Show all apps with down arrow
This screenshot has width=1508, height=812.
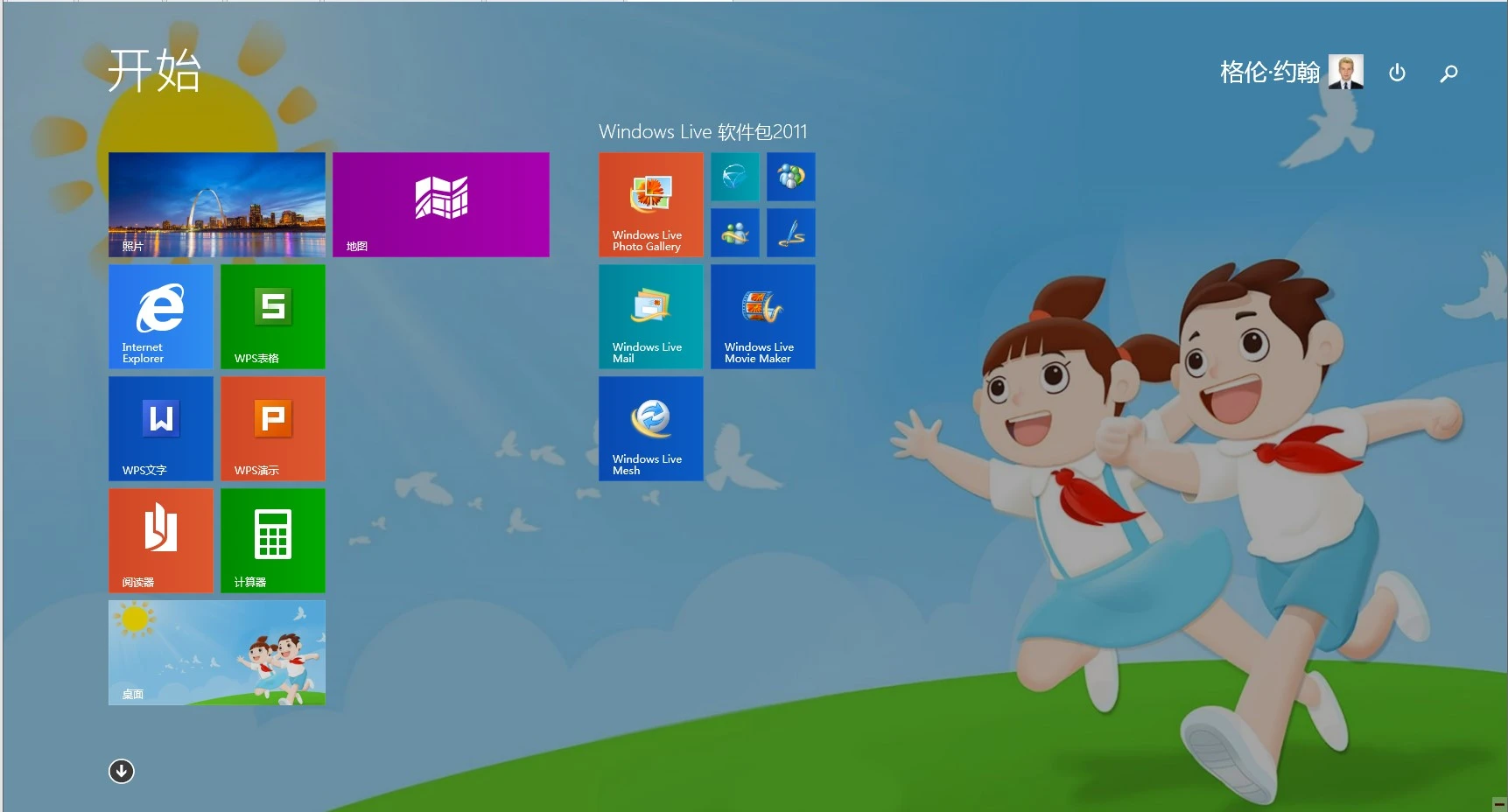tap(121, 771)
